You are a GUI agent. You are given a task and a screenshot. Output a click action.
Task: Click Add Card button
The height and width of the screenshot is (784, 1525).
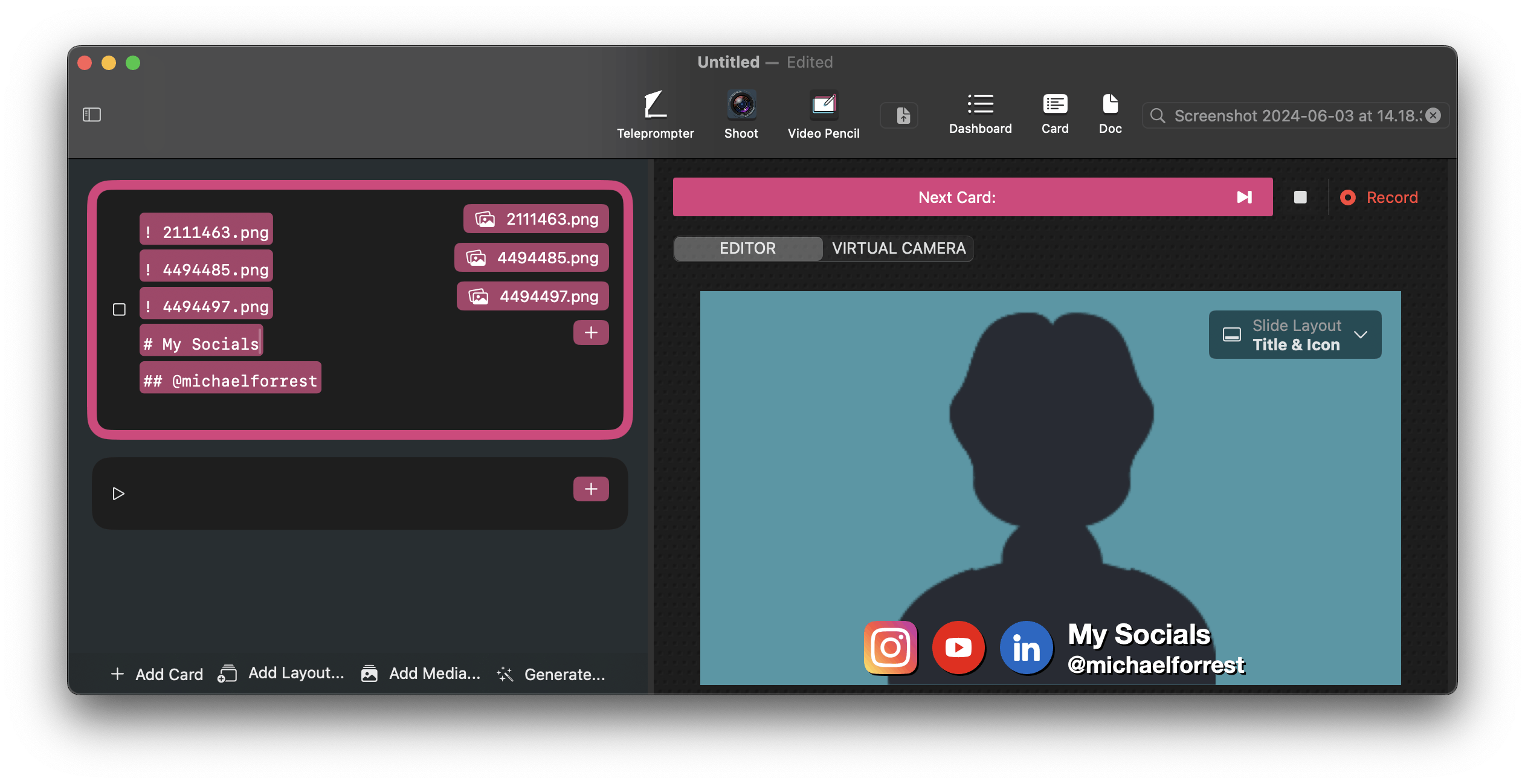click(156, 673)
